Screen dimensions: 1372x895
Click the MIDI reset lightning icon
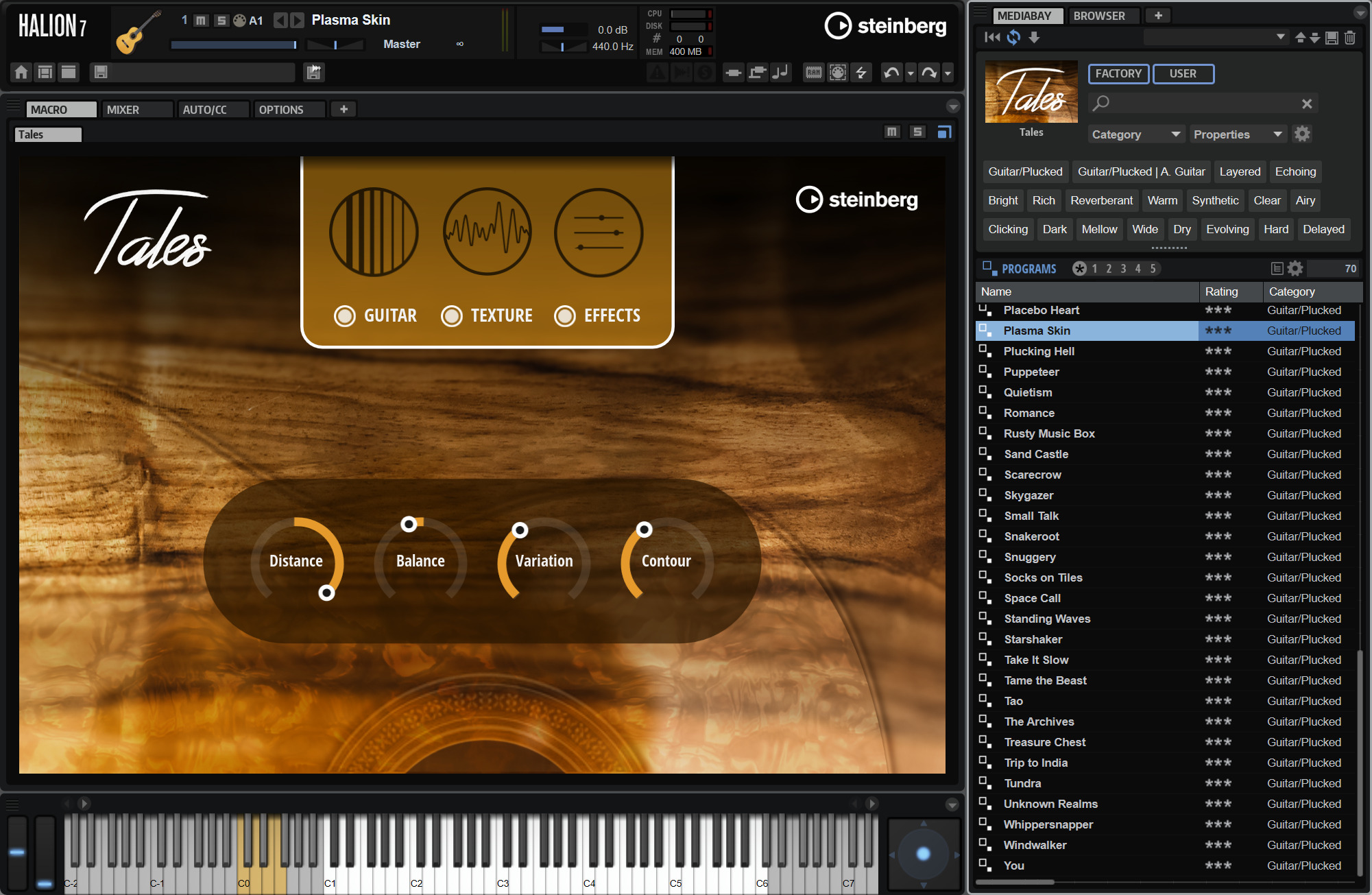coord(861,72)
